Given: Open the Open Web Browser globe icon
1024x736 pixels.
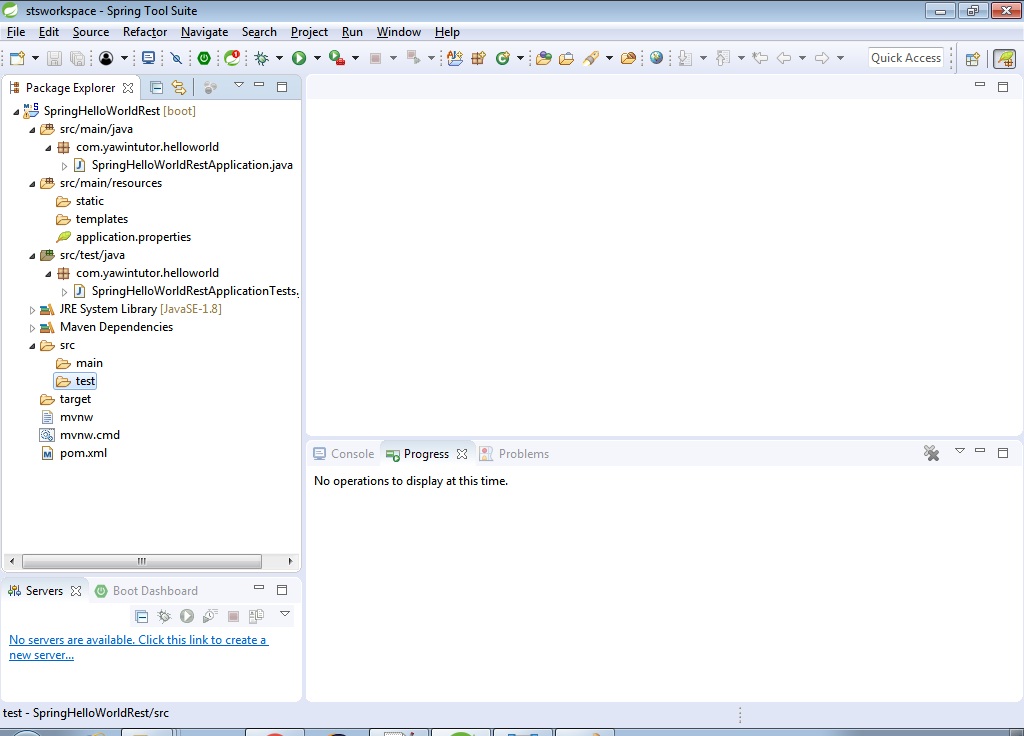Looking at the screenshot, I should pos(655,58).
